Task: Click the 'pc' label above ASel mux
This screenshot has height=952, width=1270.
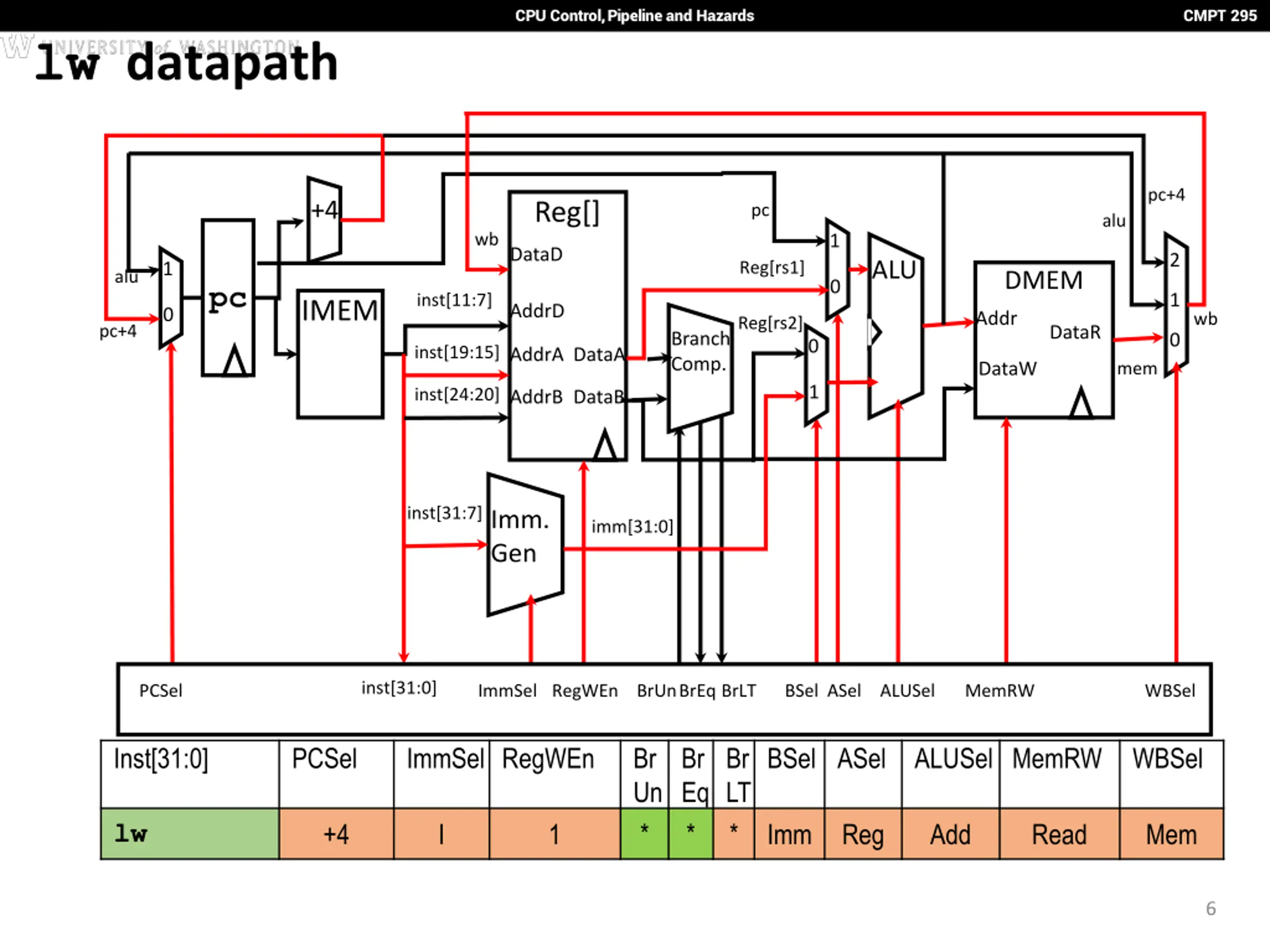Action: click(x=760, y=211)
